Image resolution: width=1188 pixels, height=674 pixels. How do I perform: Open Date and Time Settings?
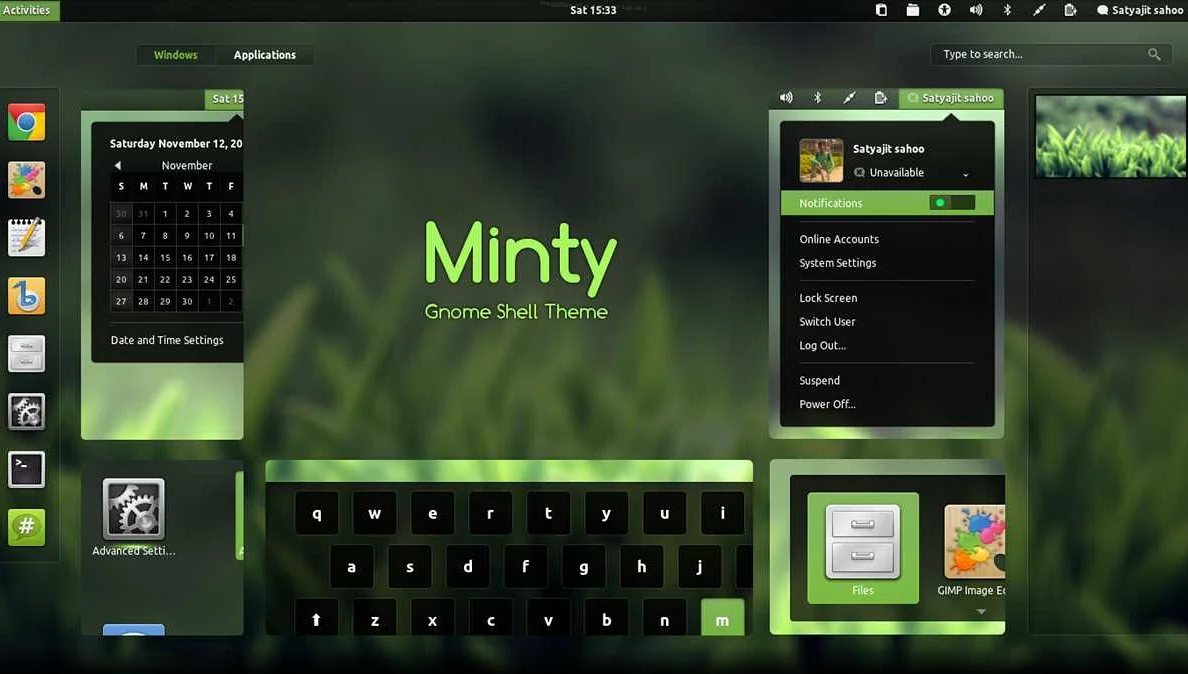[x=168, y=340]
